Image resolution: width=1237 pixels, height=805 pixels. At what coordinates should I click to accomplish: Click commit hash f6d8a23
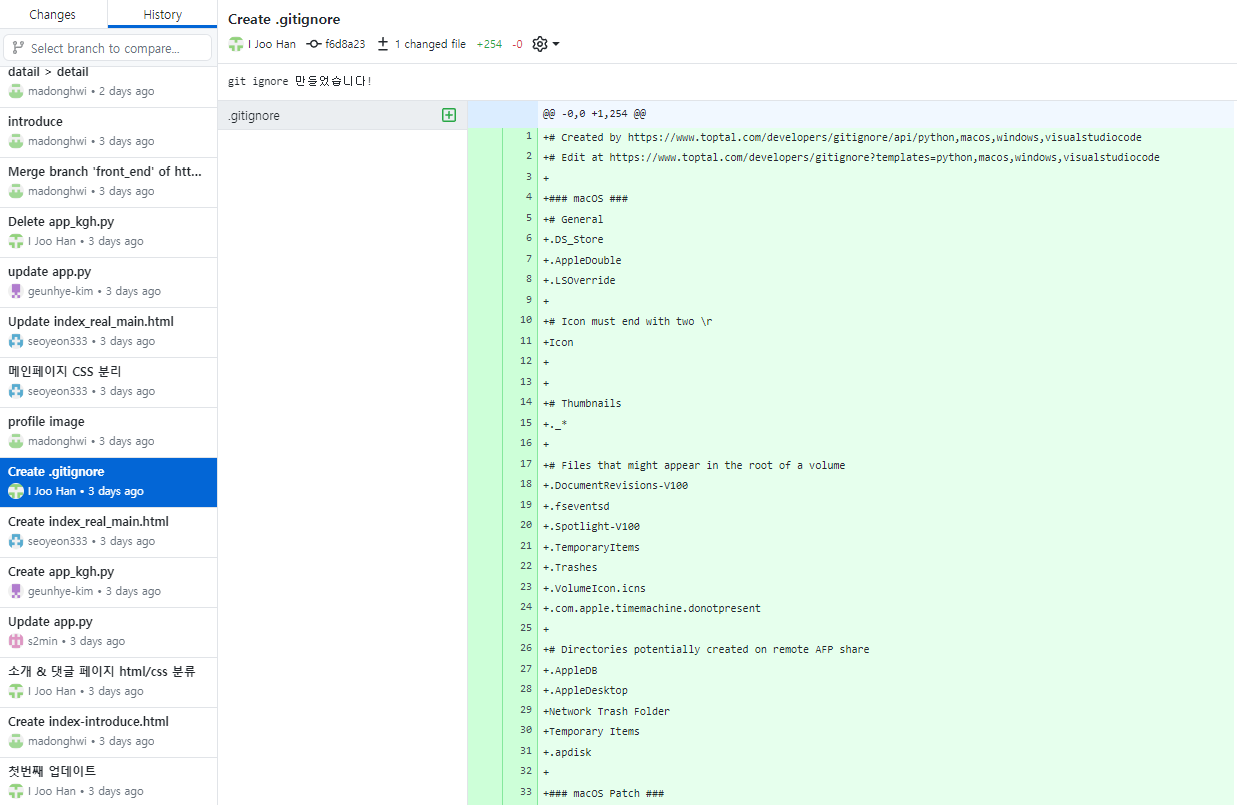point(345,44)
